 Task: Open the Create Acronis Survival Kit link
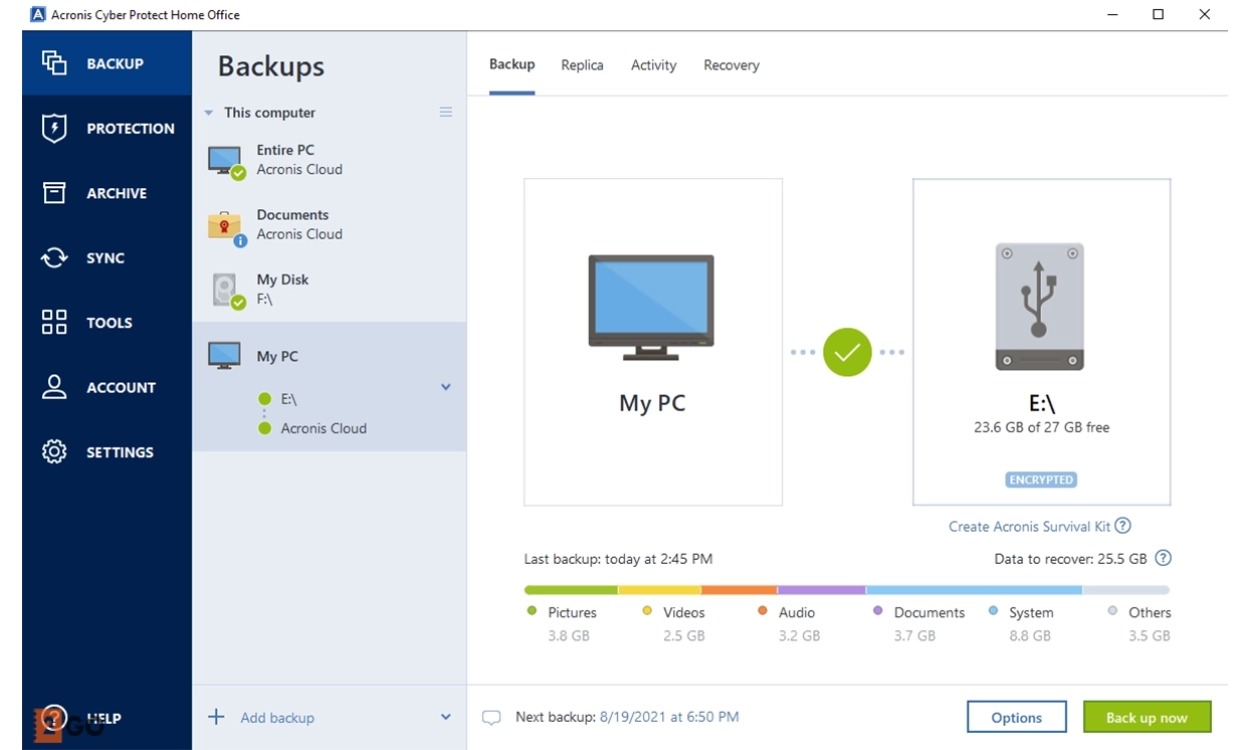[1030, 526]
